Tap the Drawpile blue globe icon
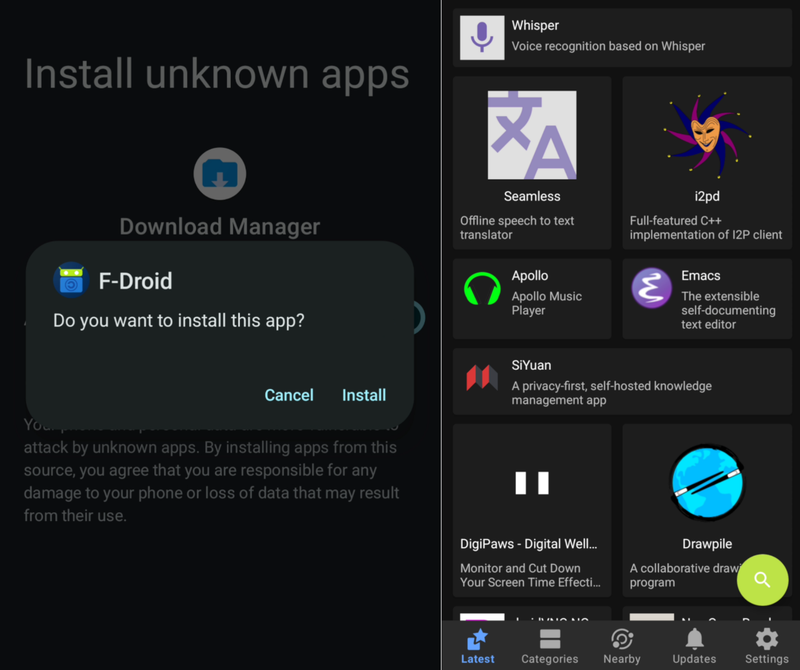 [x=707, y=483]
